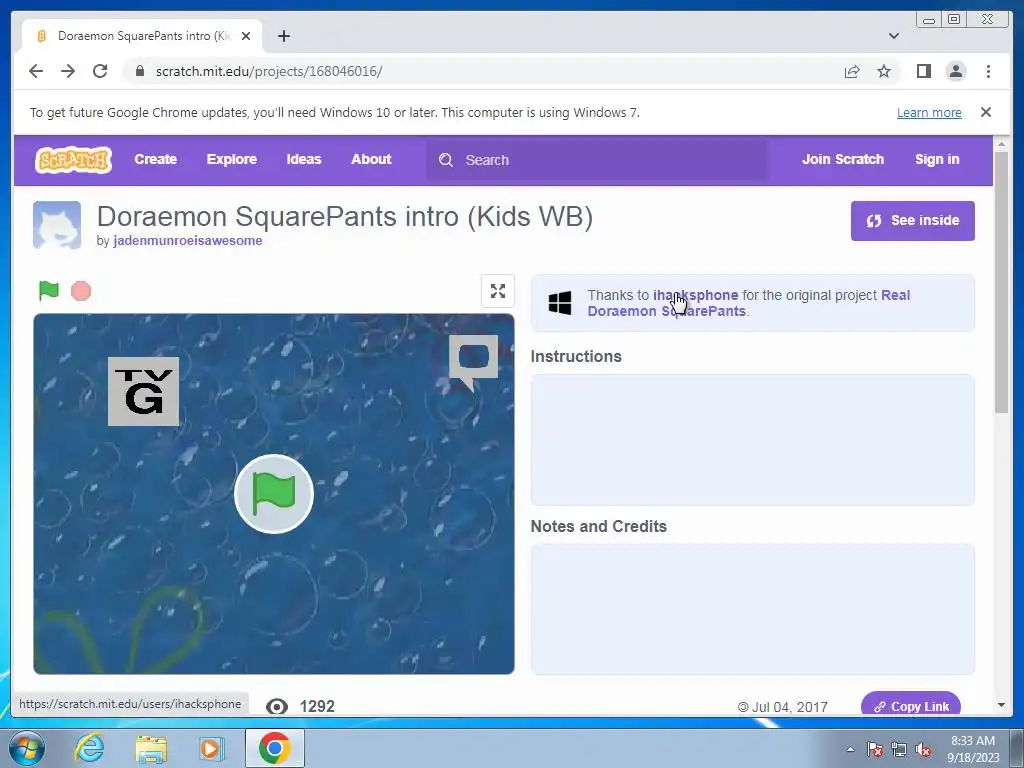Bookmark this page with star icon
The image size is (1024, 768).
[x=884, y=71]
